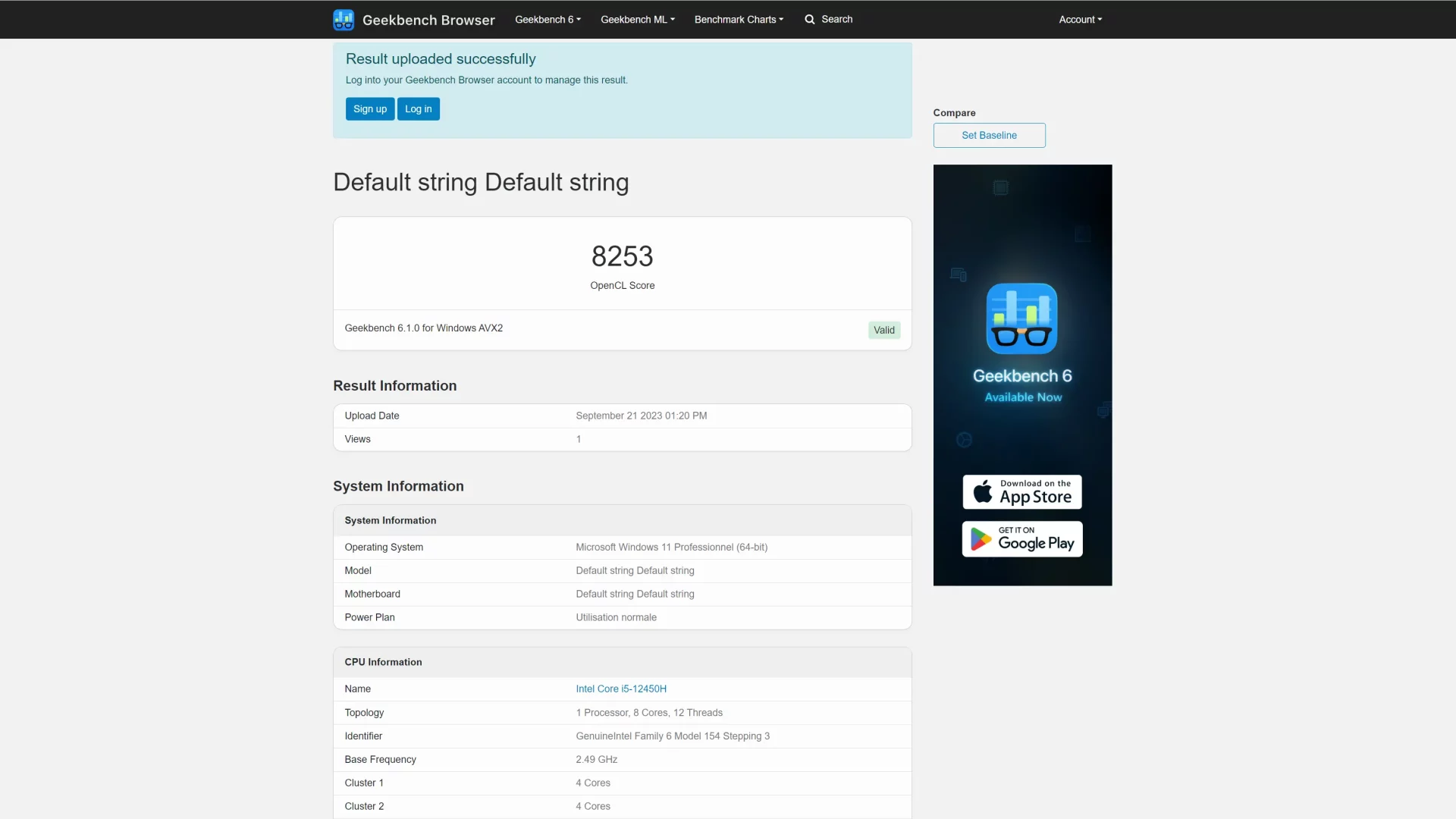Image resolution: width=1456 pixels, height=819 pixels.
Task: Open the Benchmark Charts dropdown
Action: [x=739, y=20]
